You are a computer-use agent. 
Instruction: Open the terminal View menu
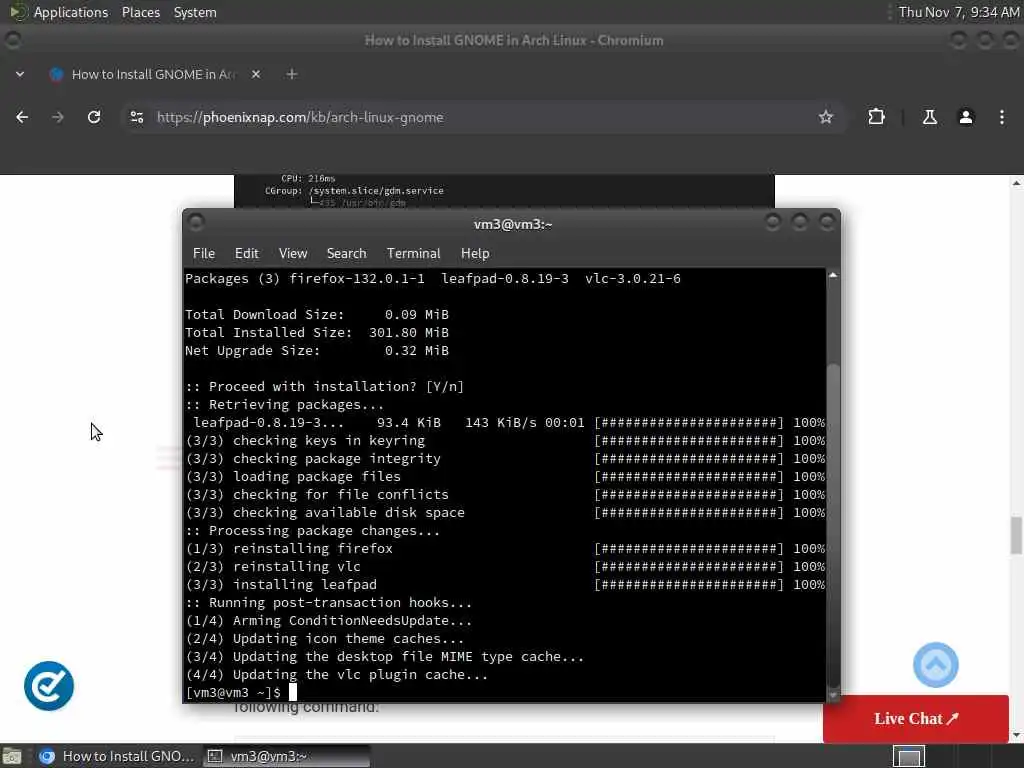(293, 253)
